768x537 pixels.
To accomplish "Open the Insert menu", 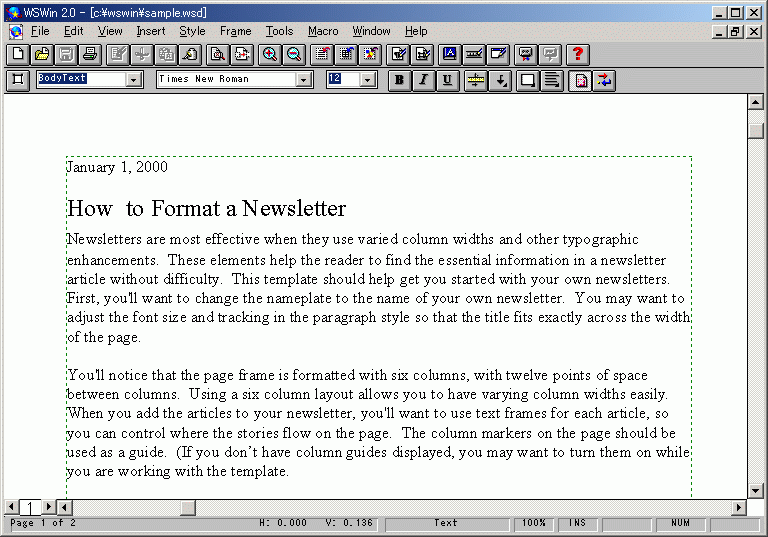I will click(150, 31).
